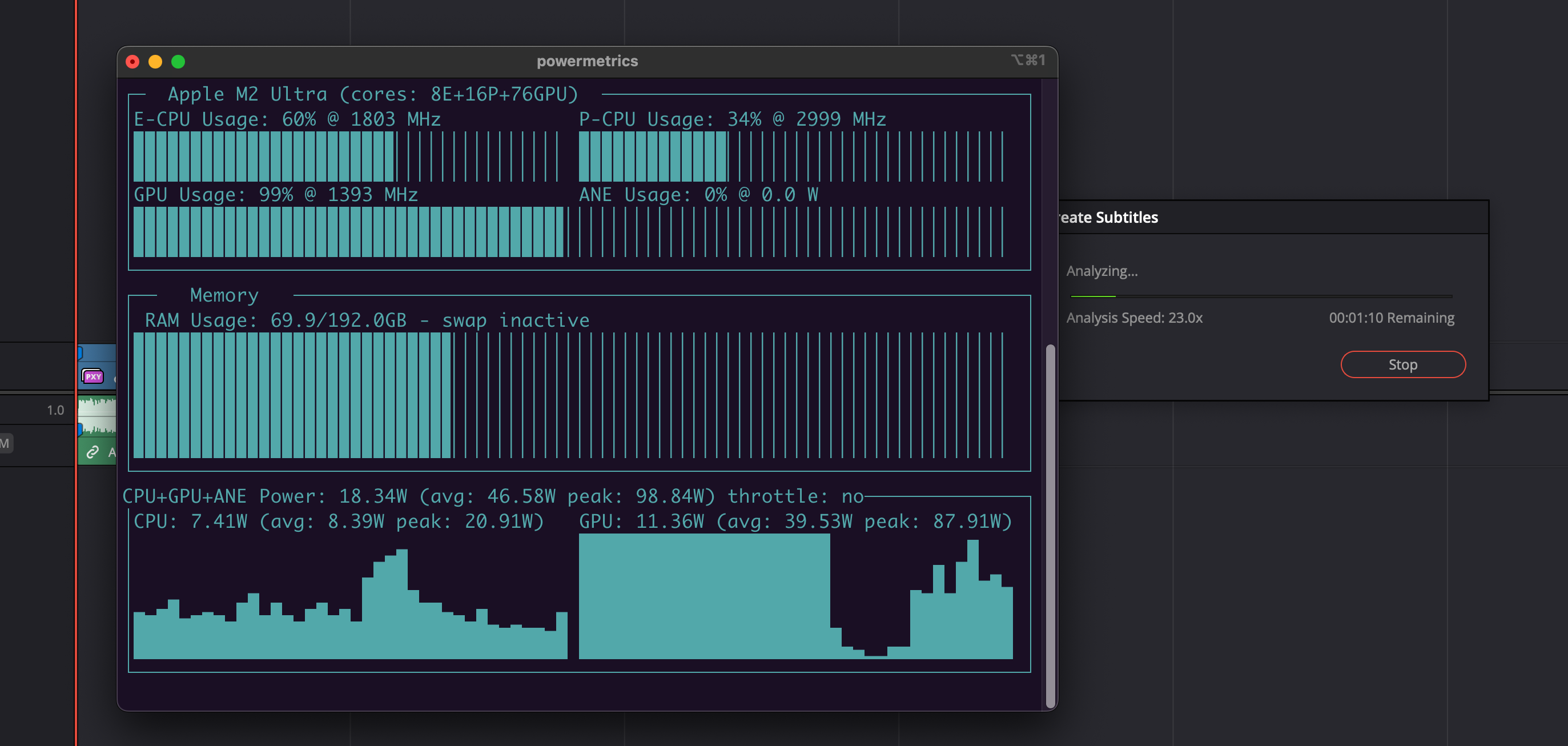Click the 'P-CPU Usage: 34% @ 2999 MHz' text
This screenshot has height=746, width=1568.
tap(732, 119)
